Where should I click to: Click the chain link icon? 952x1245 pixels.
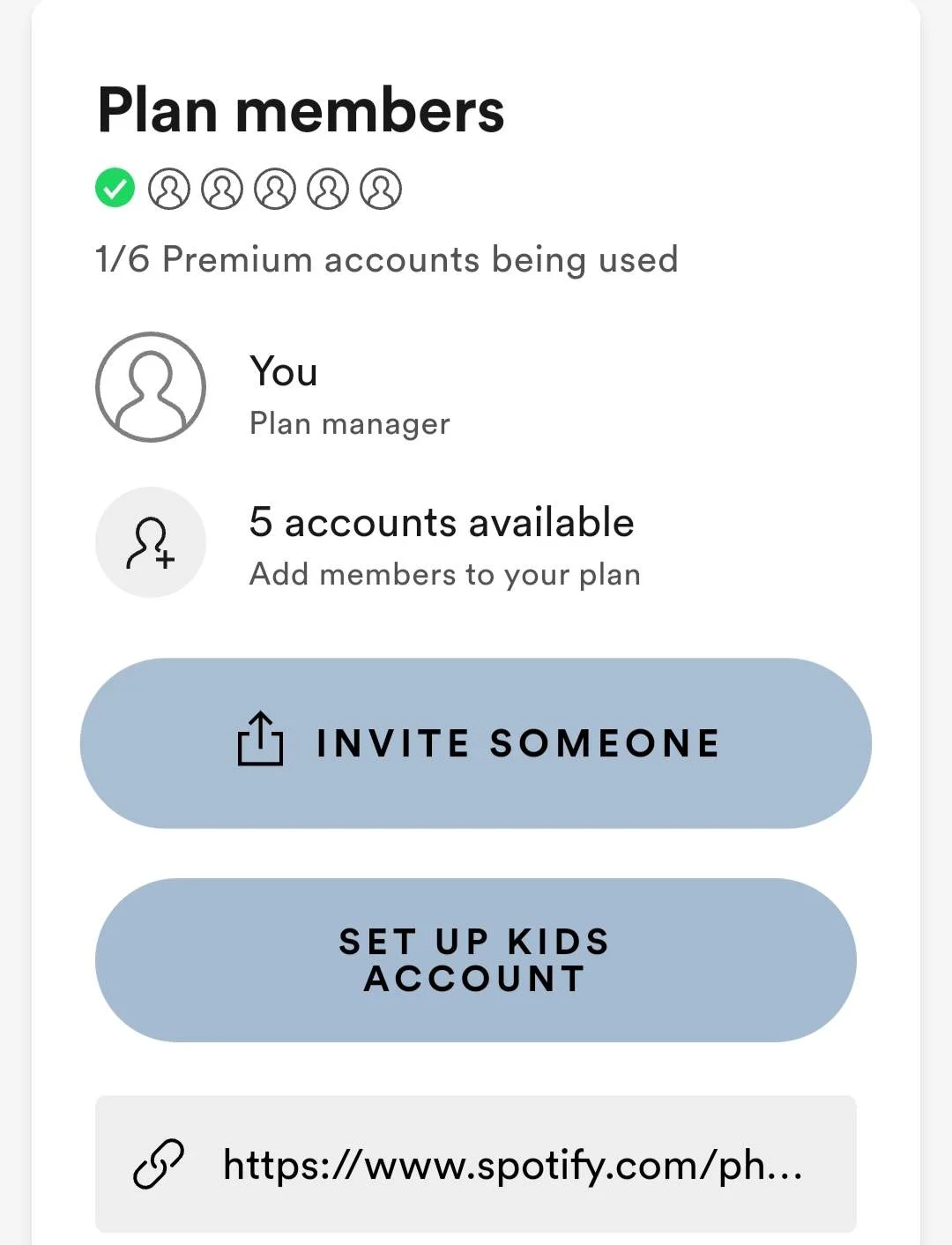(159, 1164)
